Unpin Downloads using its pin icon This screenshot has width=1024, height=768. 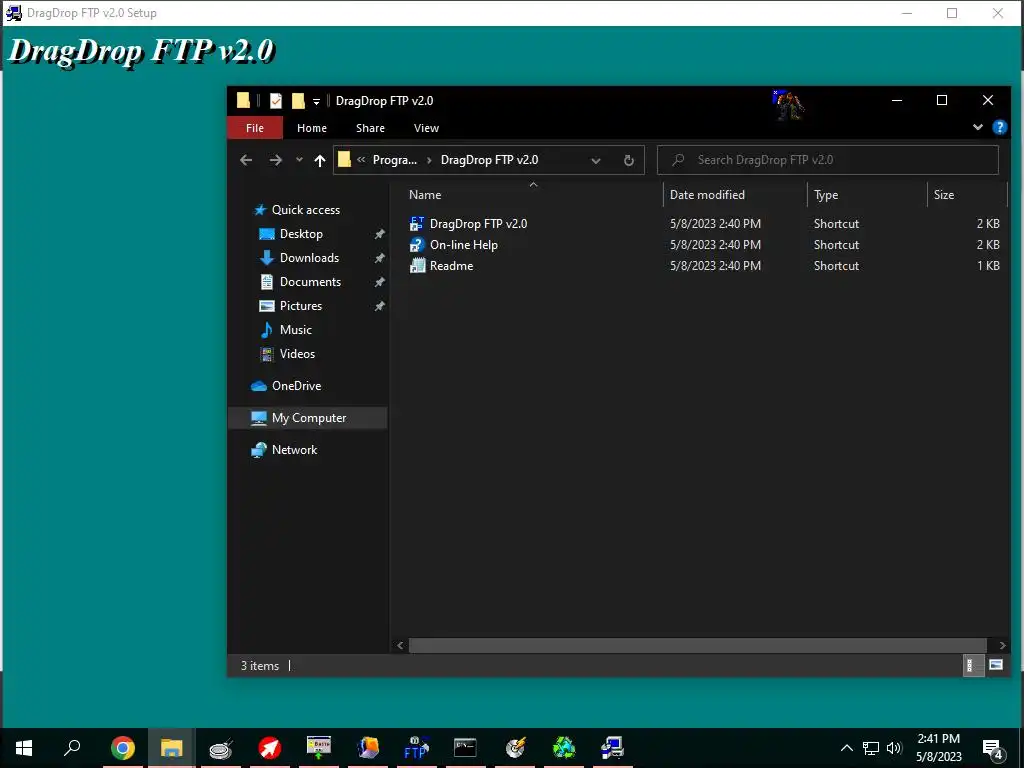379,258
